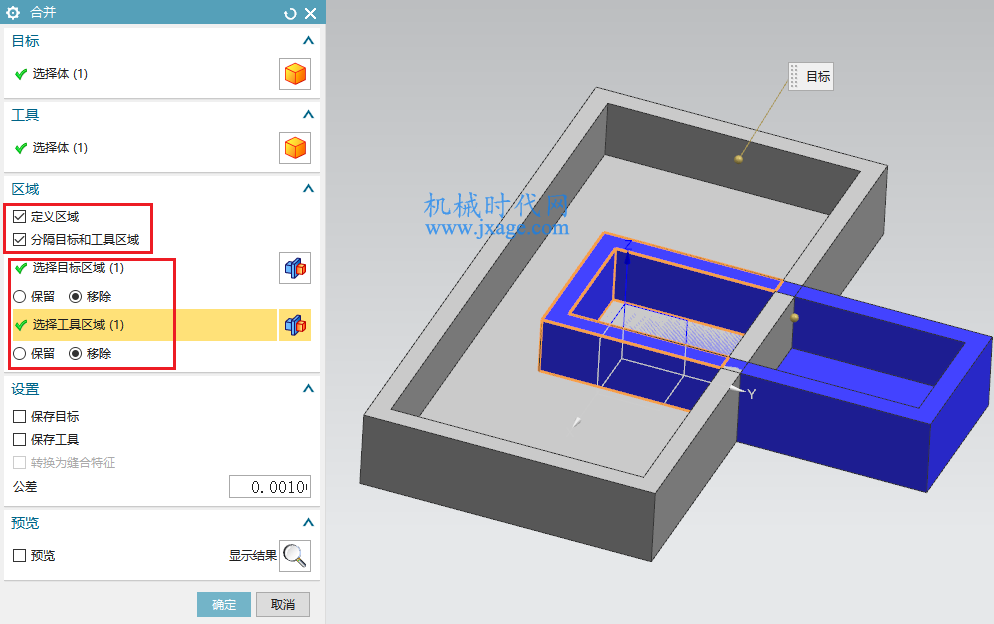
Task: Click the 选择体 (1) row under 目标
Action: [145, 74]
